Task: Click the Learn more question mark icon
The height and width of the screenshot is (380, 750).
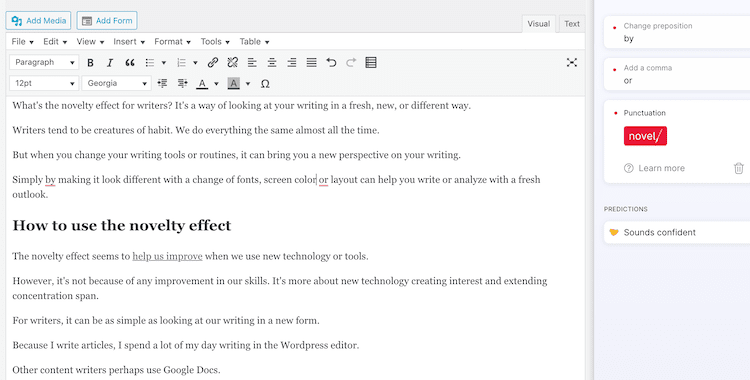Action: click(629, 168)
